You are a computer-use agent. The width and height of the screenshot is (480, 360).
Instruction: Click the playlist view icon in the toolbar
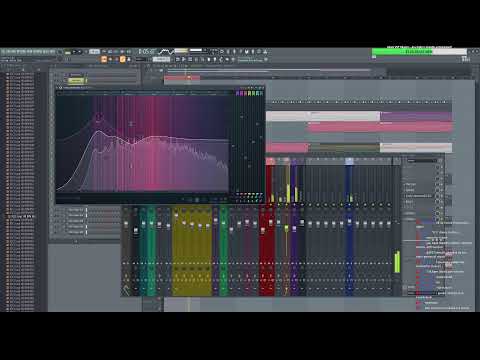[x=178, y=60]
